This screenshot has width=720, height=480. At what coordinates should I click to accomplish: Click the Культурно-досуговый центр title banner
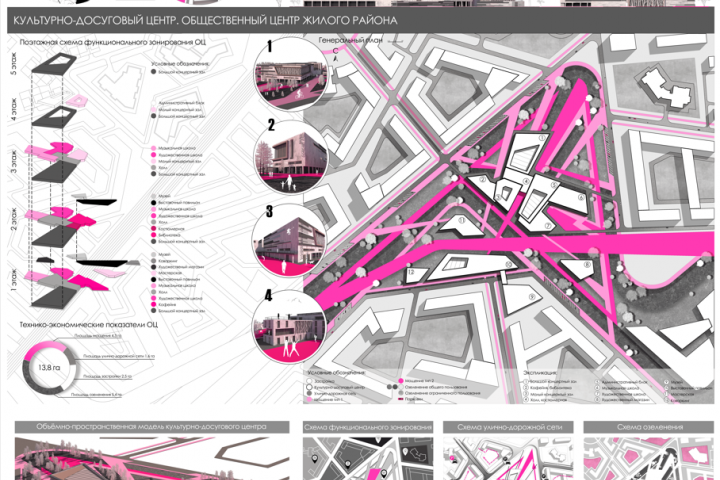[360, 20]
